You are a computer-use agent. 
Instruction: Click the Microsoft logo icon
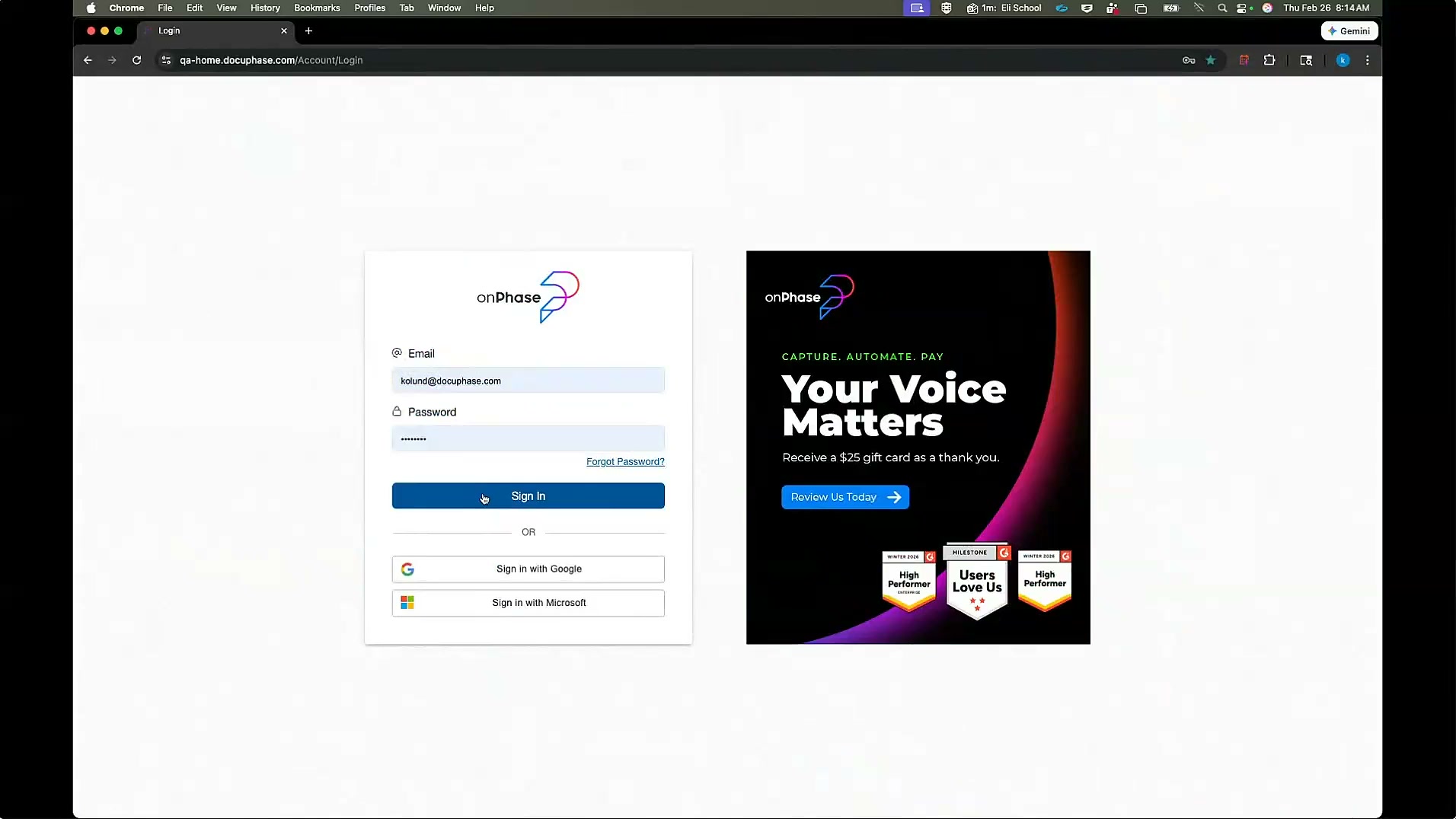(407, 603)
